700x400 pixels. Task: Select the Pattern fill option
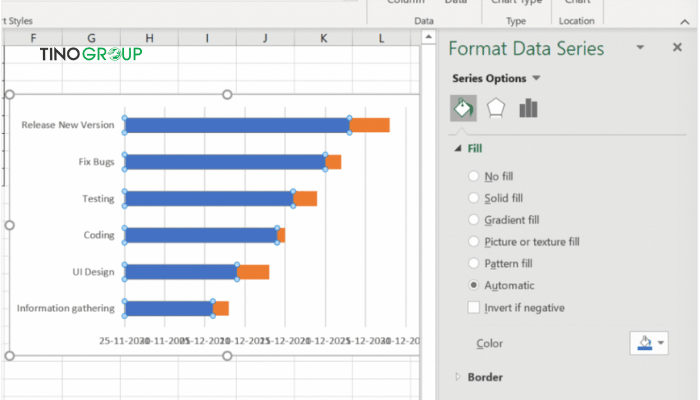click(x=474, y=263)
